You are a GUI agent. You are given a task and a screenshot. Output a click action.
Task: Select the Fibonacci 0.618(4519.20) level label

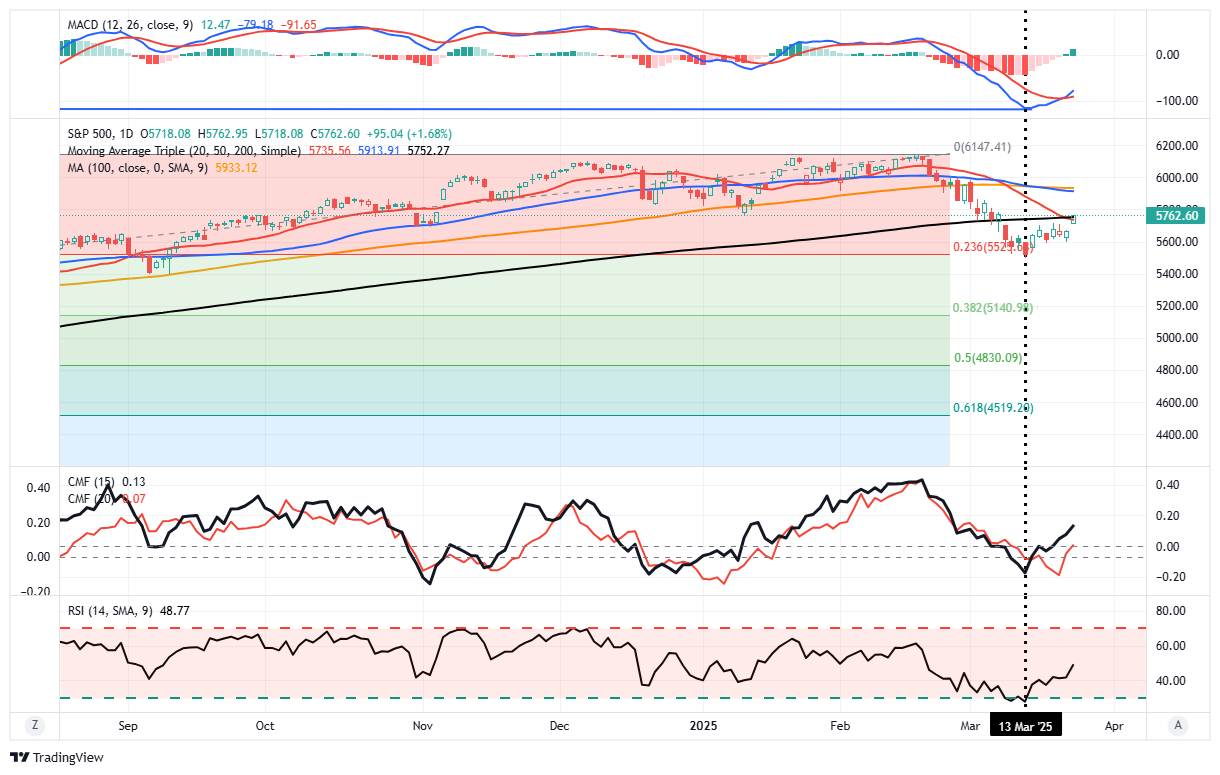(991, 408)
